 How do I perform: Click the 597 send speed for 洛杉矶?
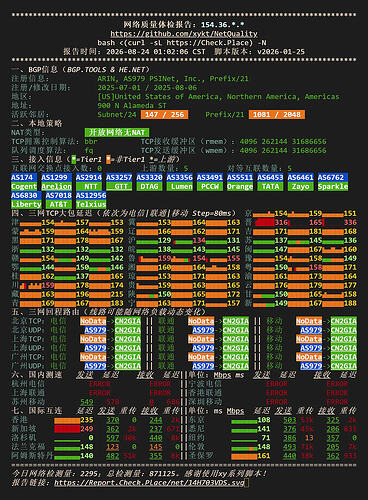[x=113, y=438]
